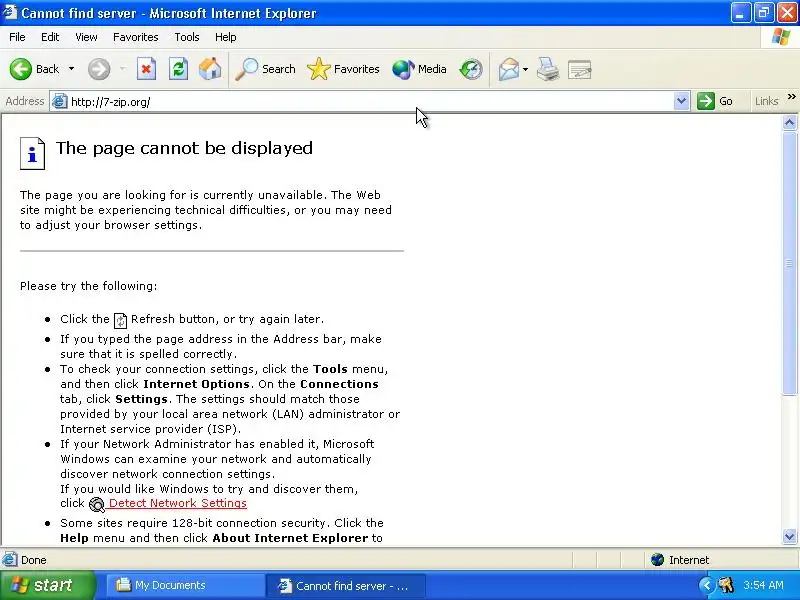Open the Mail envelope icon
The image size is (800, 600).
pyautogui.click(x=509, y=69)
